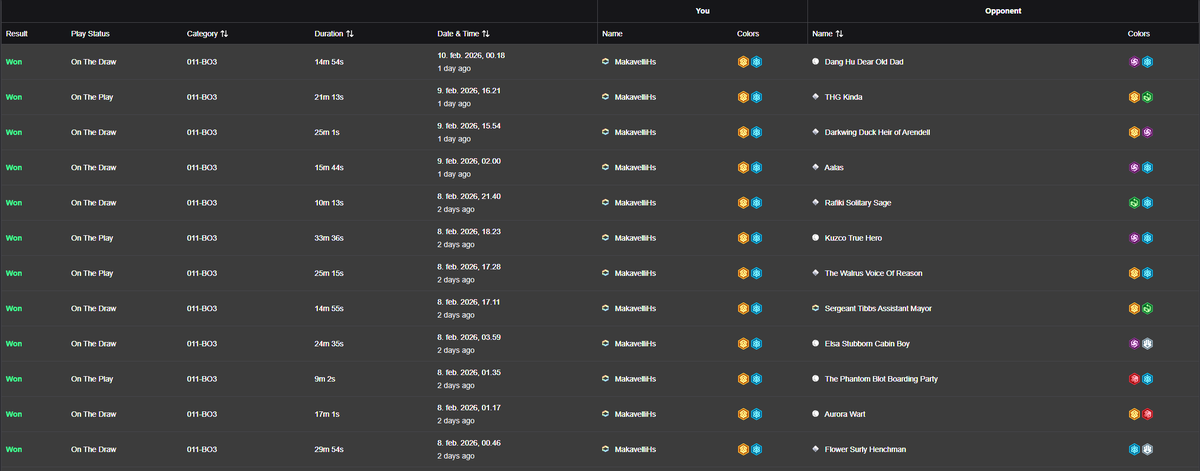Click MakavelliHs name in the 9m 2s match row
Viewport: 1200px width, 471px height.
pos(635,379)
